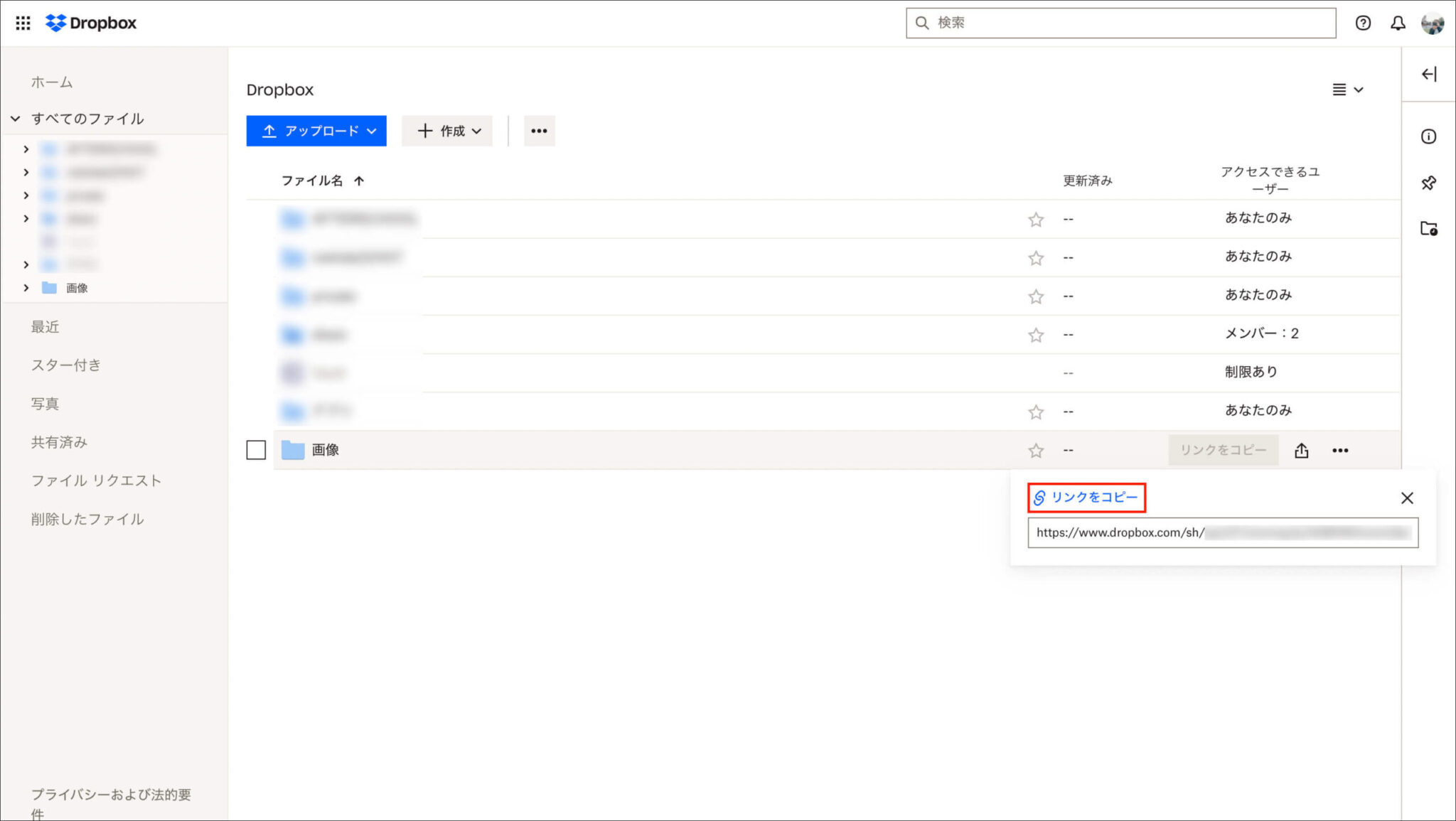Open the account avatar menu
The height and width of the screenshot is (821, 1456).
tap(1433, 23)
